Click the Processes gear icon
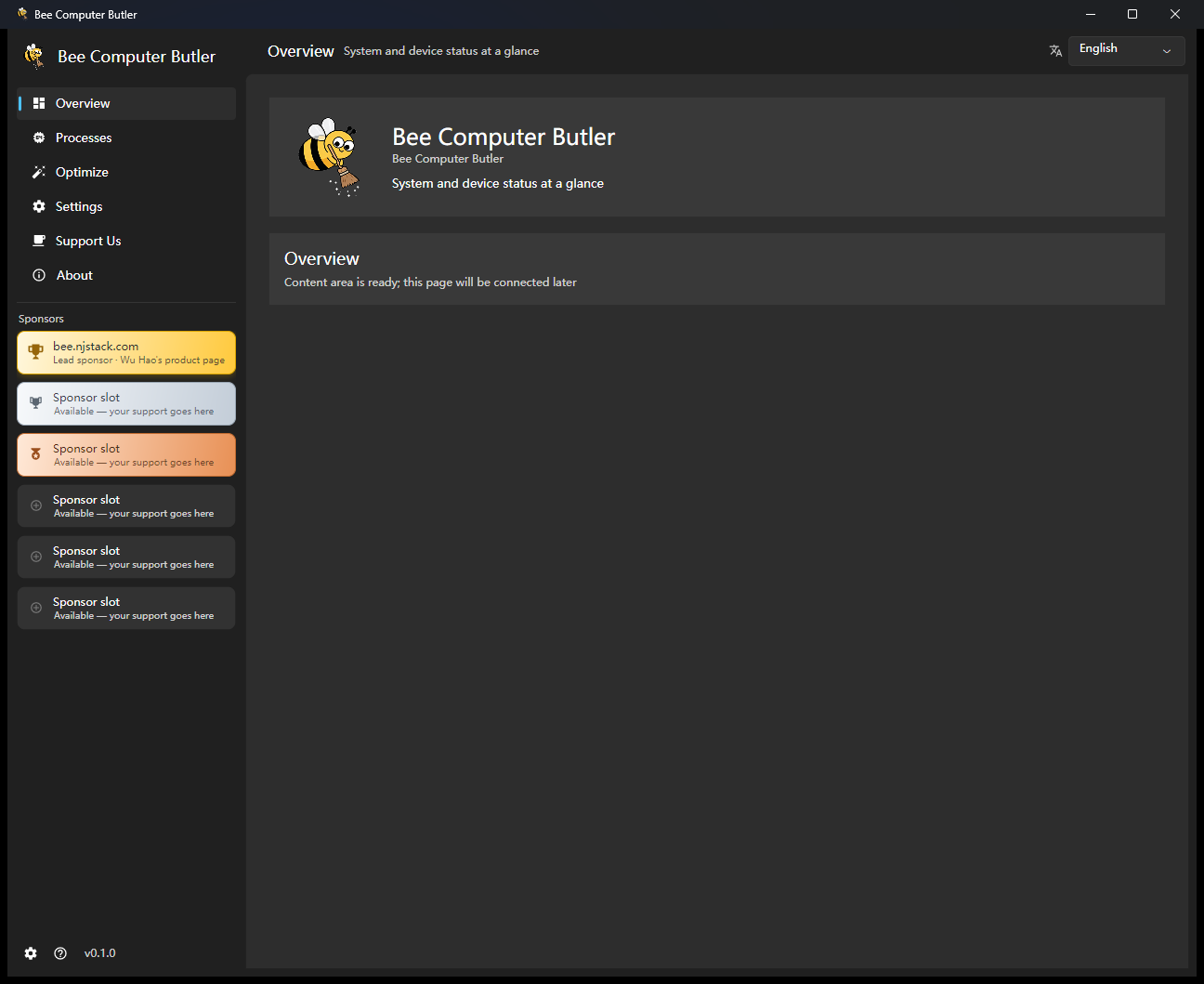Viewport: 1204px width, 984px height. pyautogui.click(x=39, y=138)
